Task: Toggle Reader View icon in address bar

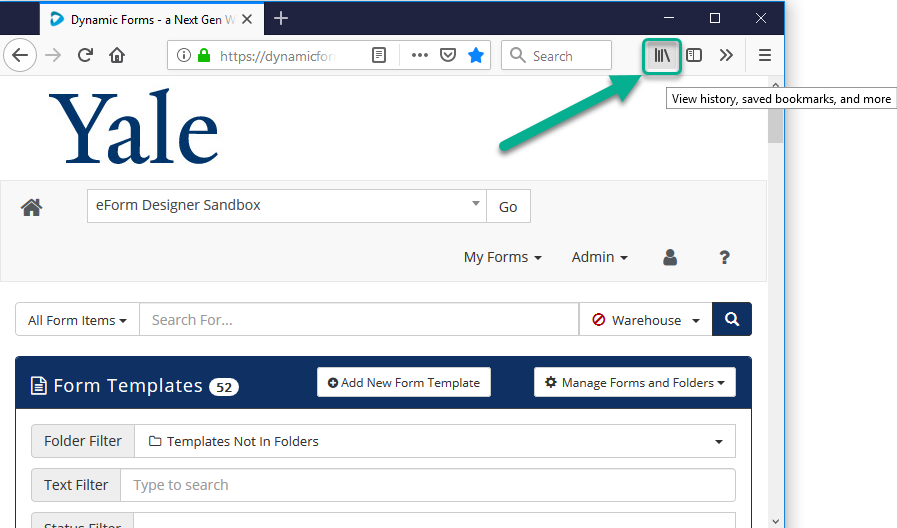Action: click(x=379, y=56)
